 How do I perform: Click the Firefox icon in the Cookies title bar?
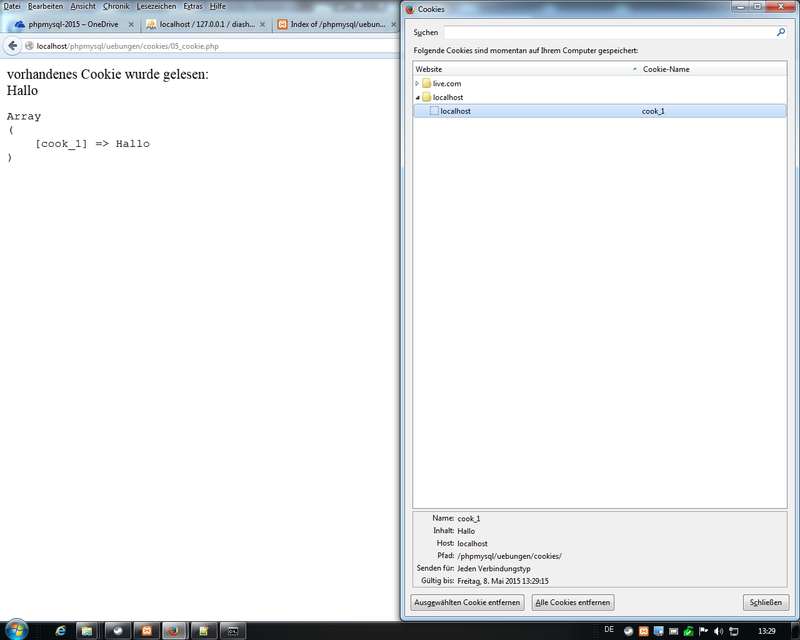click(410, 9)
